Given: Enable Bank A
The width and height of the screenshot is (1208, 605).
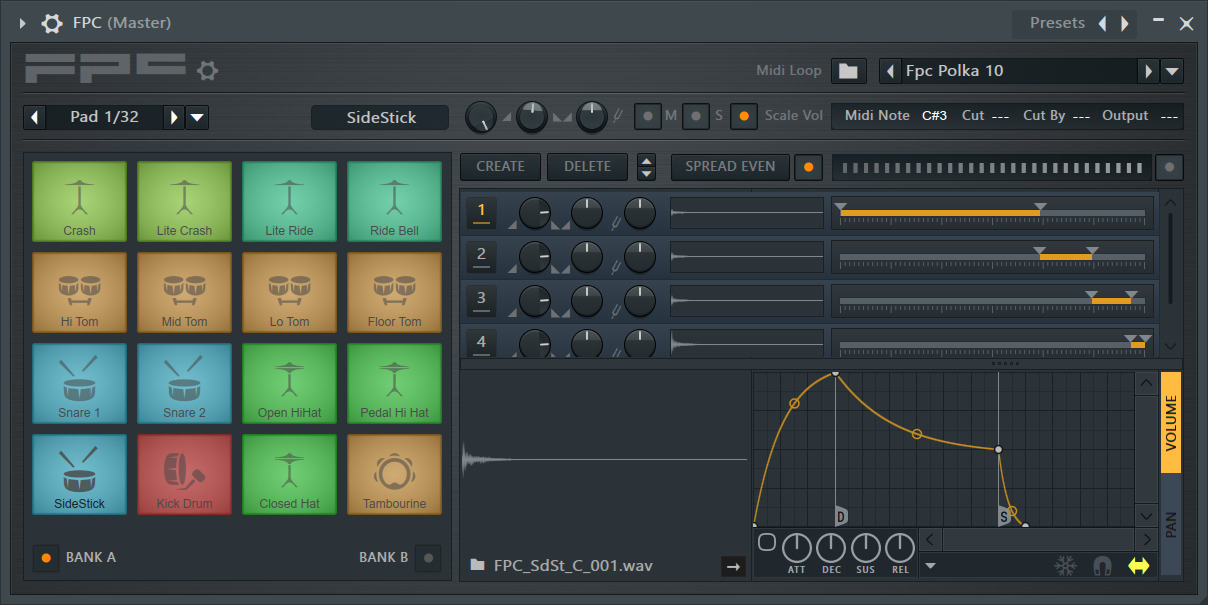Looking at the screenshot, I should click(45, 557).
